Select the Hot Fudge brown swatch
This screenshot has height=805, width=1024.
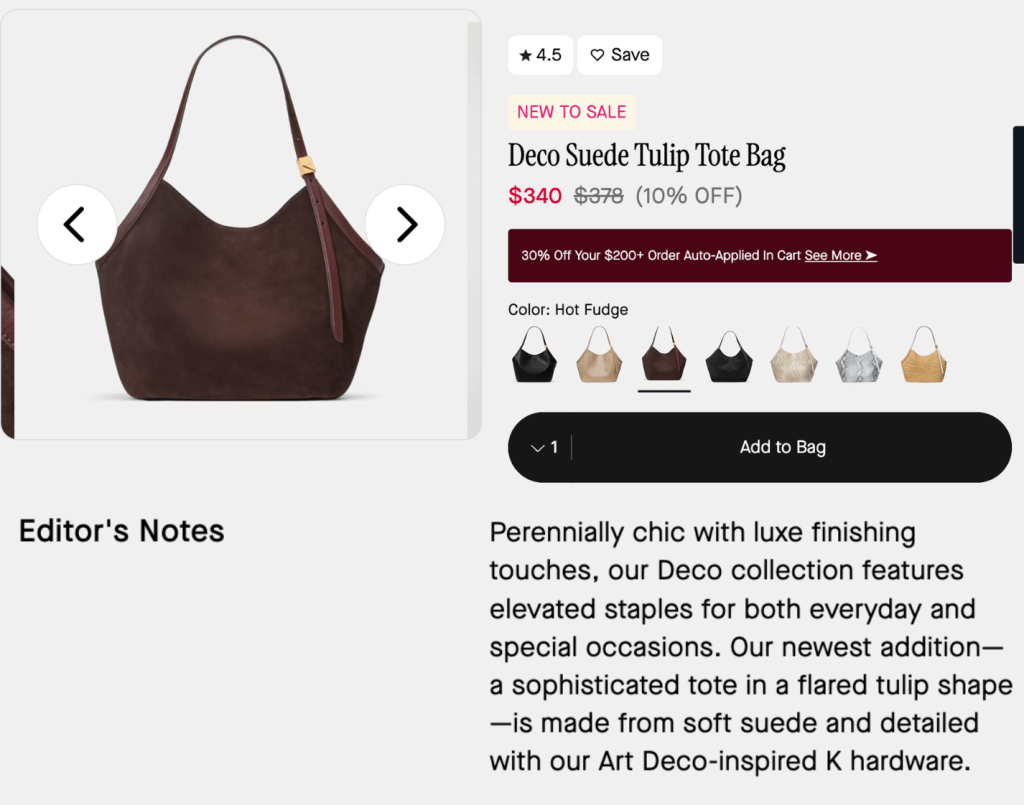[664, 354]
